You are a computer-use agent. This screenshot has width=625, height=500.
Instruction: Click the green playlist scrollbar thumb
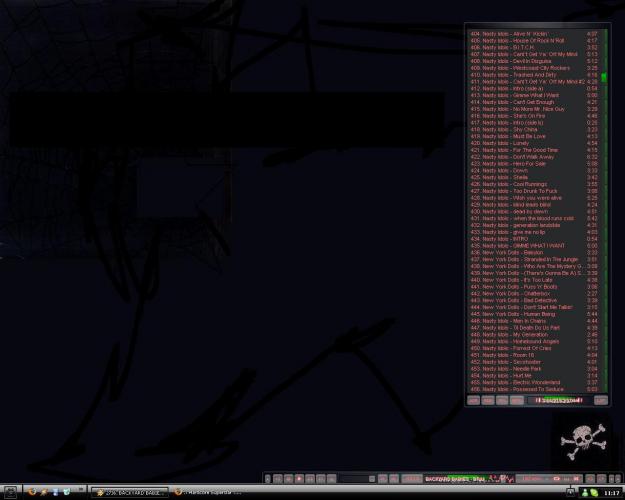pos(604,77)
